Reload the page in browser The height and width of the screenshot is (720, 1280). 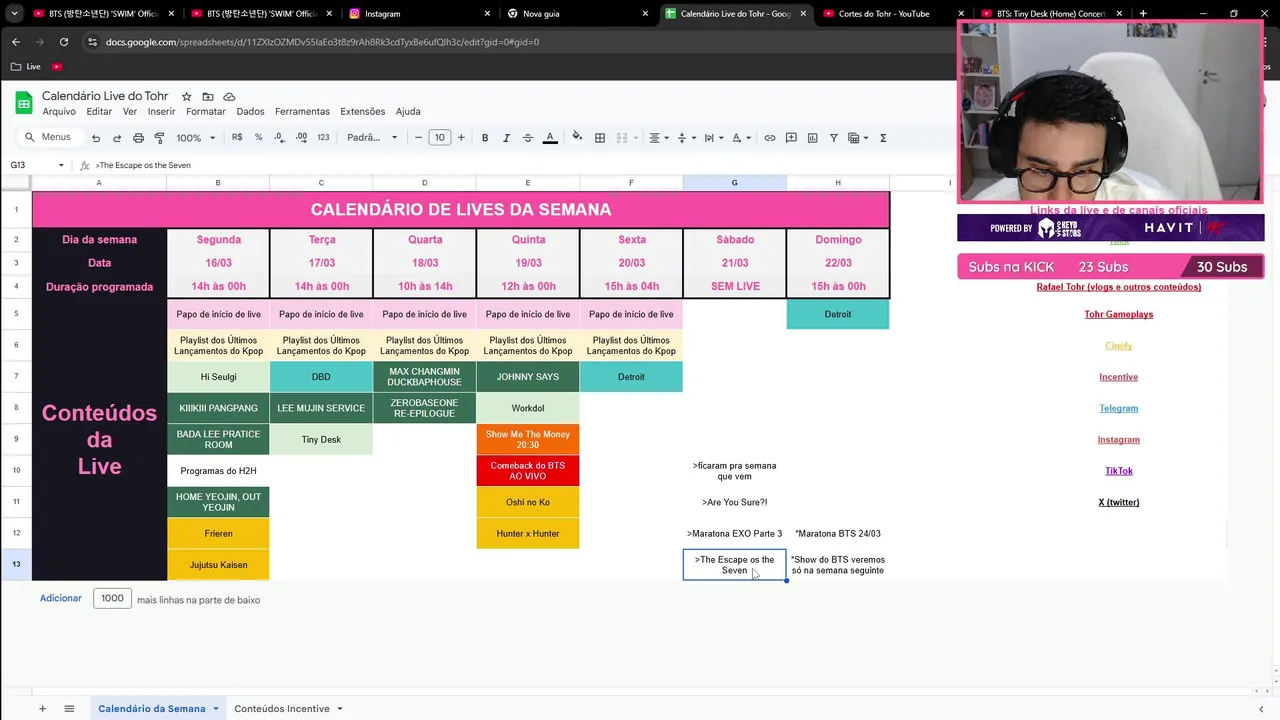tap(64, 42)
